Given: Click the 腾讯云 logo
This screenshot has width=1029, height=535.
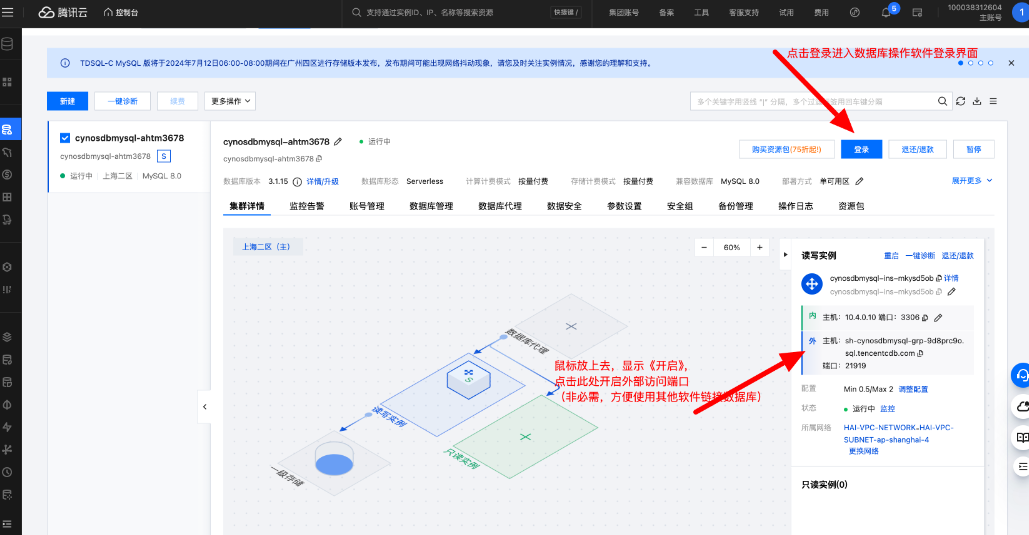Looking at the screenshot, I should click(x=63, y=12).
